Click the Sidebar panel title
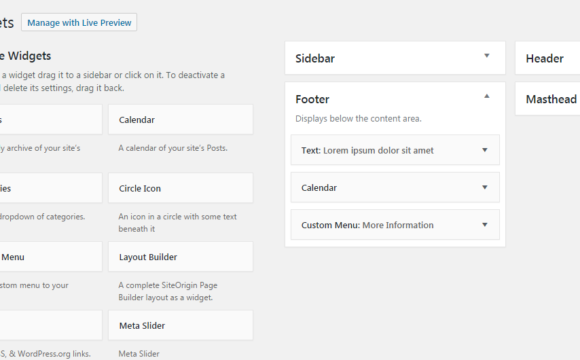Image resolution: width=580 pixels, height=360 pixels. (x=315, y=58)
